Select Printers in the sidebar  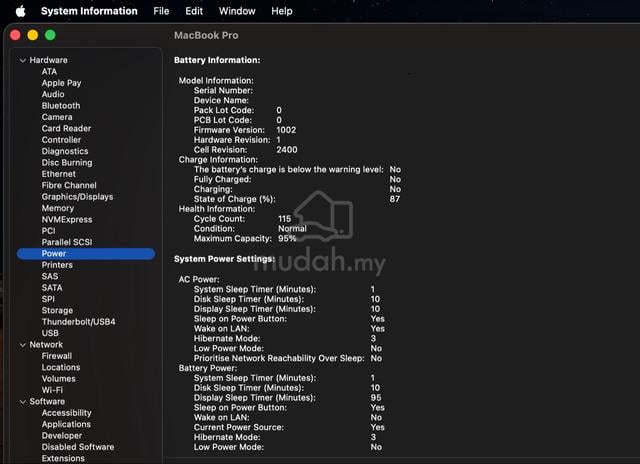click(x=57, y=265)
